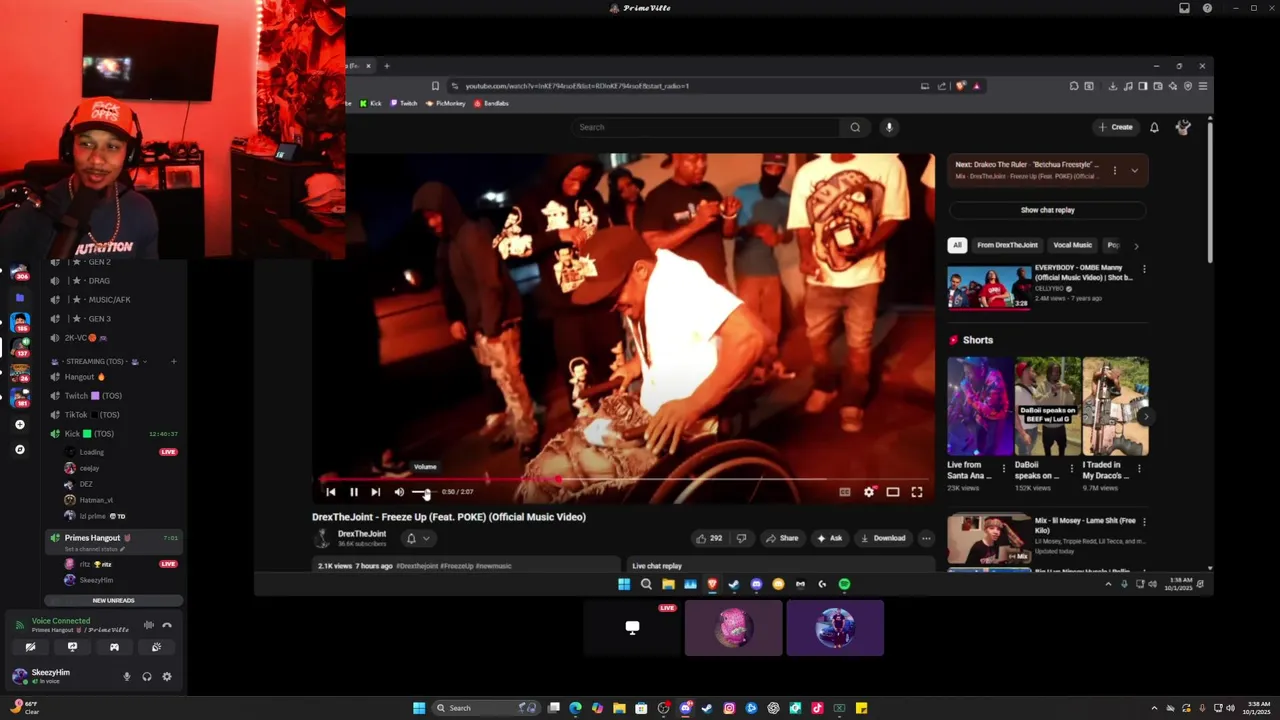
Task: Join the GEN 3 voice channel
Action: (x=98, y=319)
